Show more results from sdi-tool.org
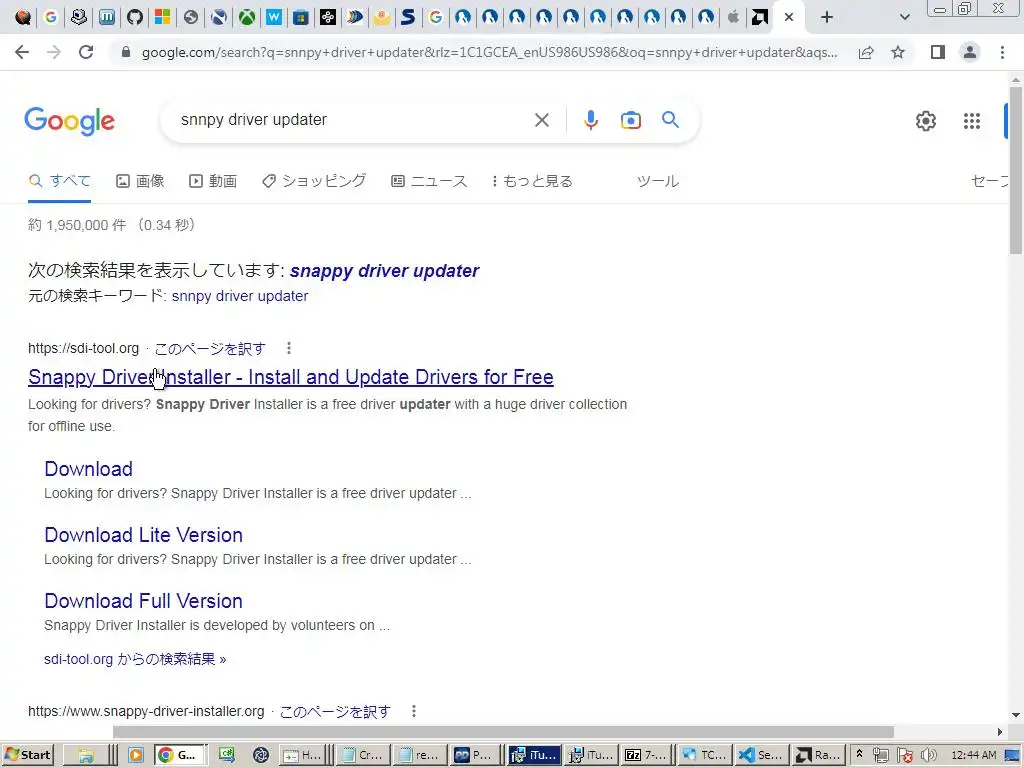The image size is (1024, 768). pos(135,659)
